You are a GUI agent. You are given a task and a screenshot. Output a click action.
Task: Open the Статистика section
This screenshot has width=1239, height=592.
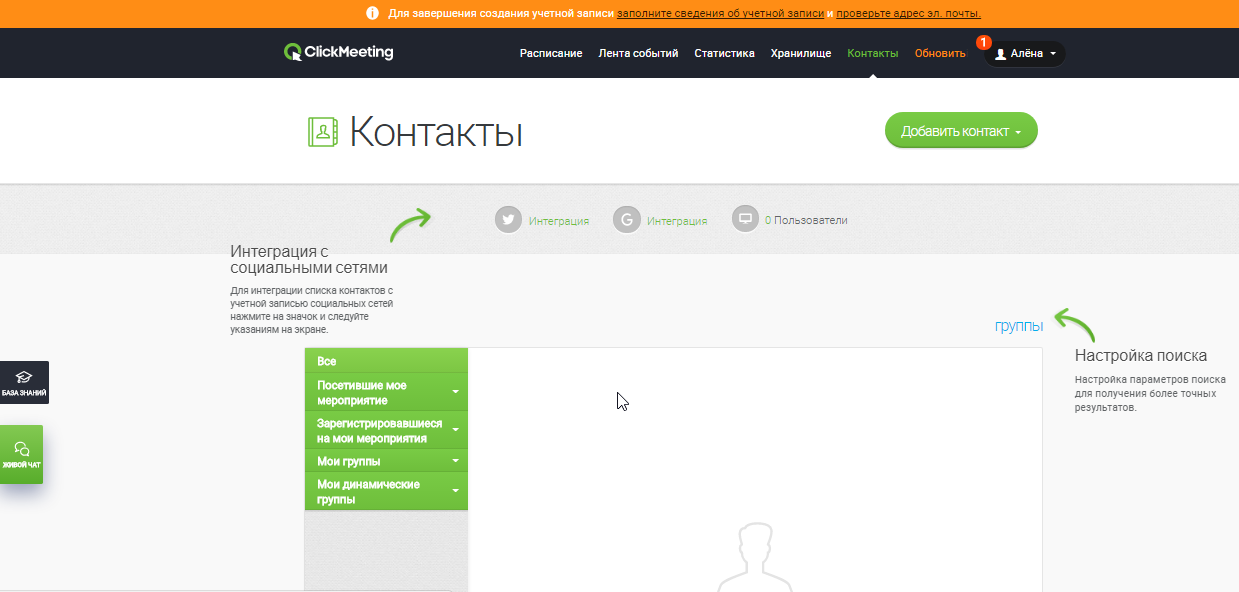[725, 53]
